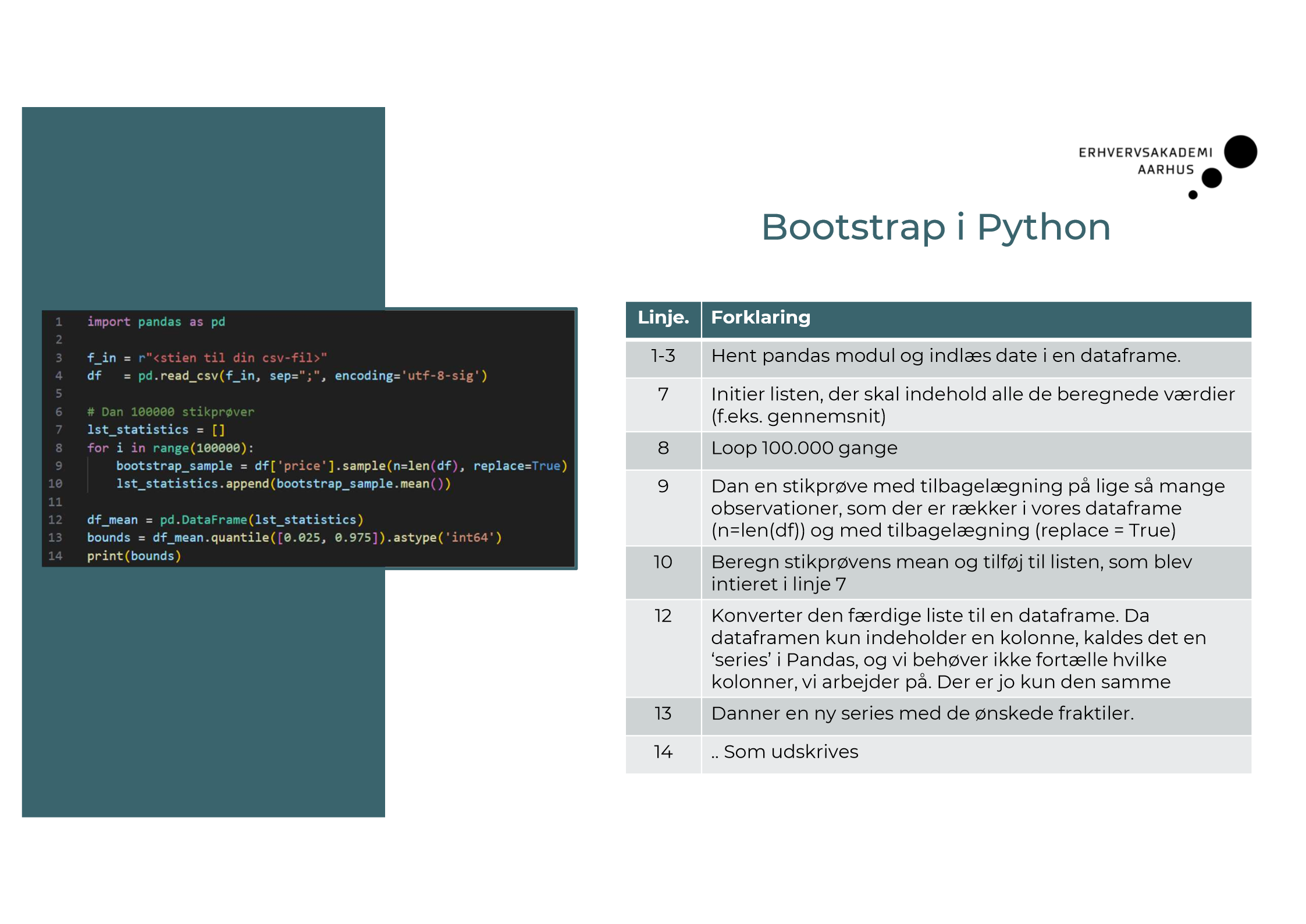Click the large black circle in logo
Screen dimensions: 1306x924
1240,152
